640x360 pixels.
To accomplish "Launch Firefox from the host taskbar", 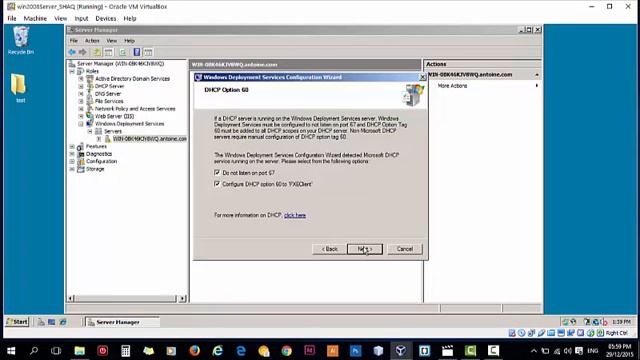I will 195,351.
